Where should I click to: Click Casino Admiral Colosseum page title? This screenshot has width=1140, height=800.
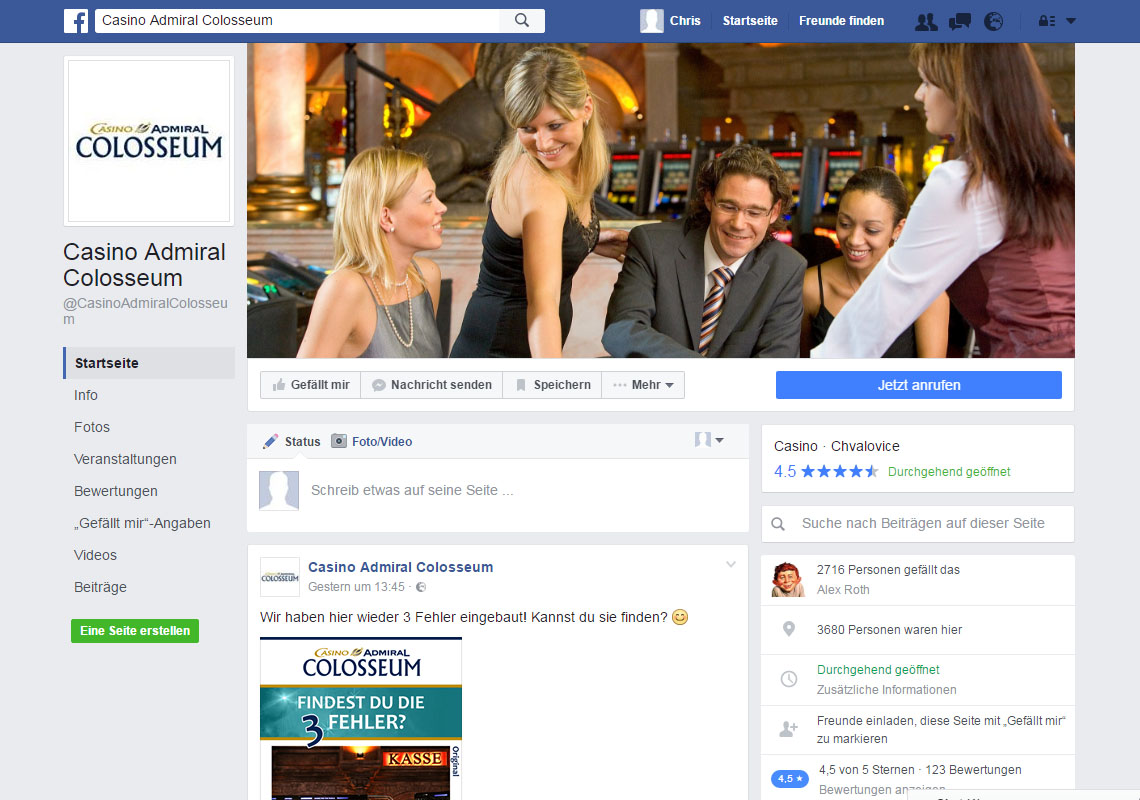click(x=144, y=265)
